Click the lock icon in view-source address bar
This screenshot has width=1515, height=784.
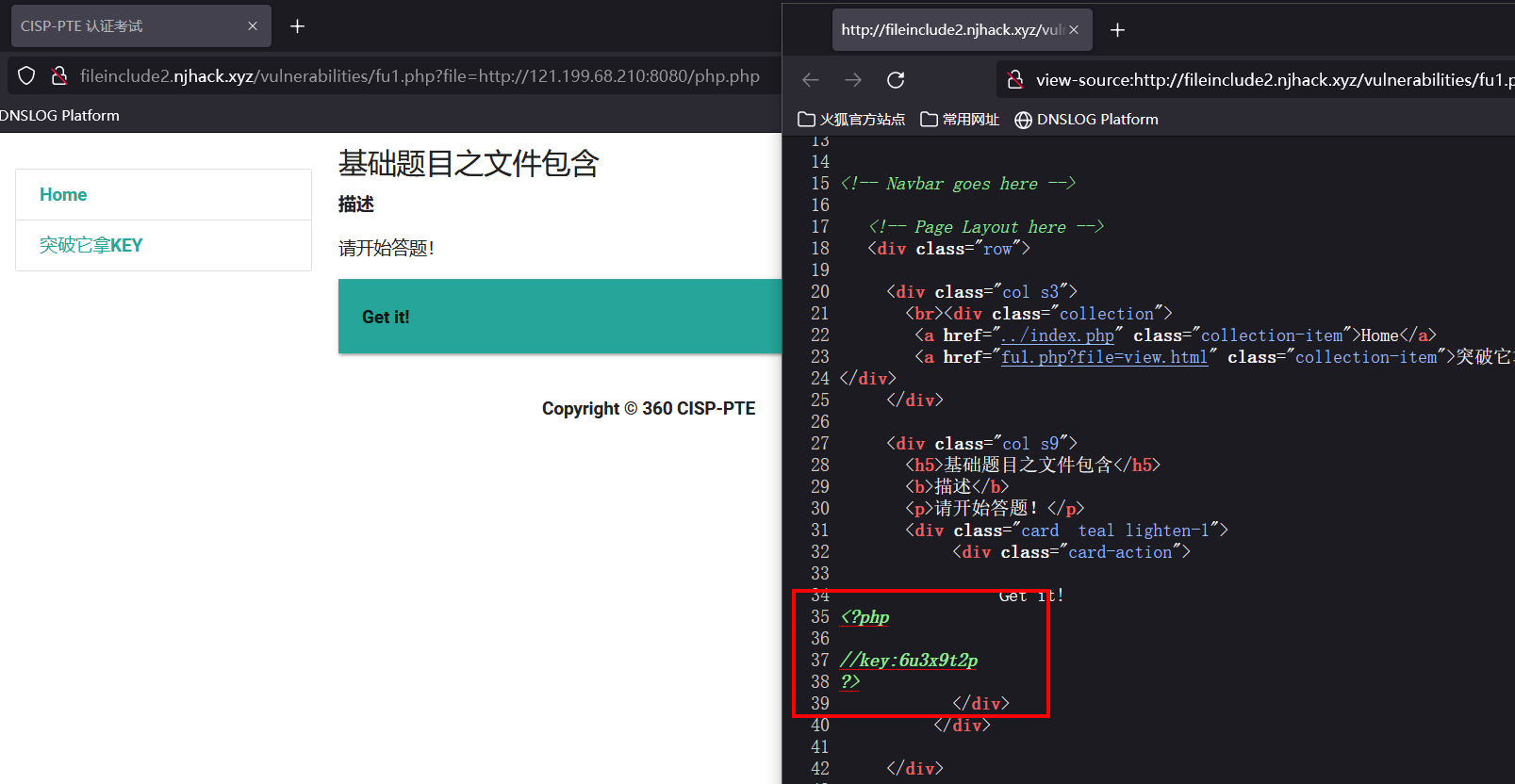coord(1015,80)
